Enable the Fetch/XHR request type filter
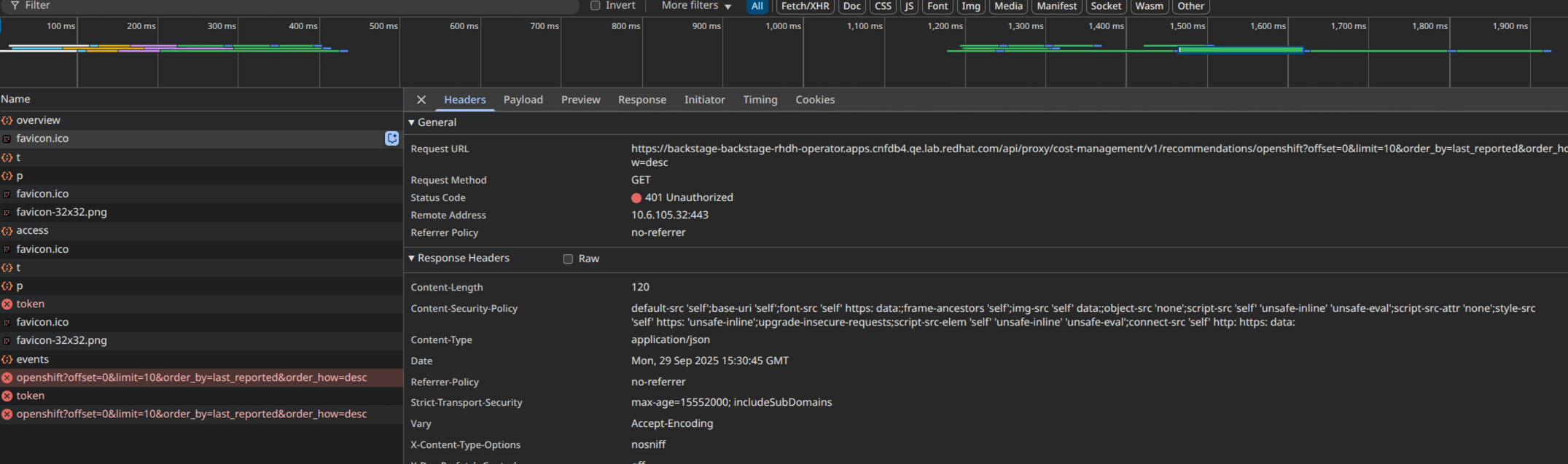 (805, 6)
